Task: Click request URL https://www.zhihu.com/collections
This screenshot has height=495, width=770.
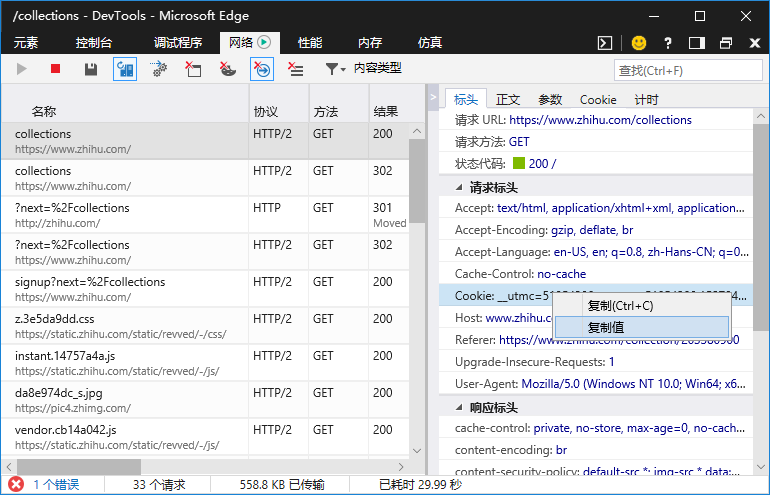Action: coord(600,120)
